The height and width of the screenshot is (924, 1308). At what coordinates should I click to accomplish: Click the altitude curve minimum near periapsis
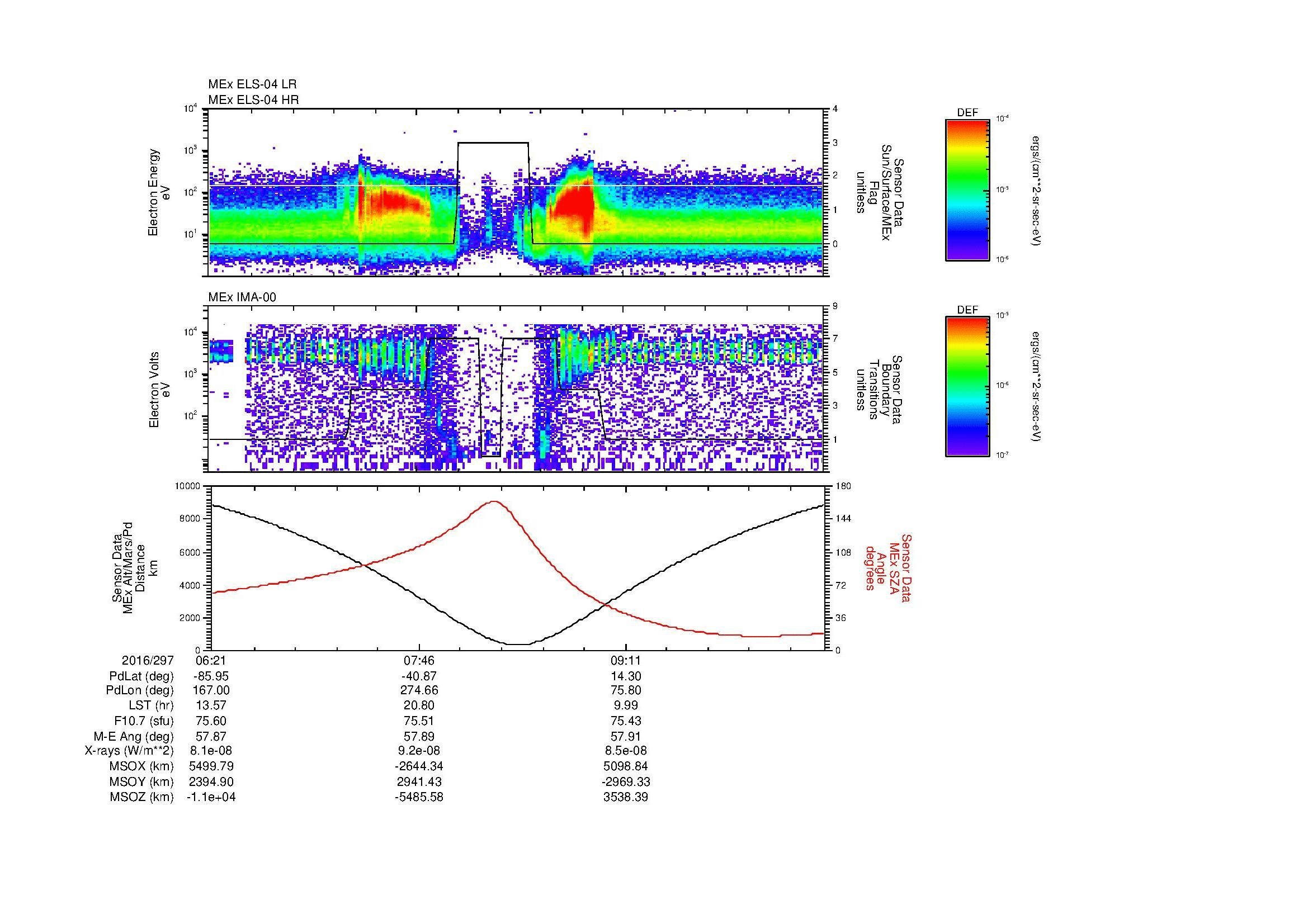(518, 645)
